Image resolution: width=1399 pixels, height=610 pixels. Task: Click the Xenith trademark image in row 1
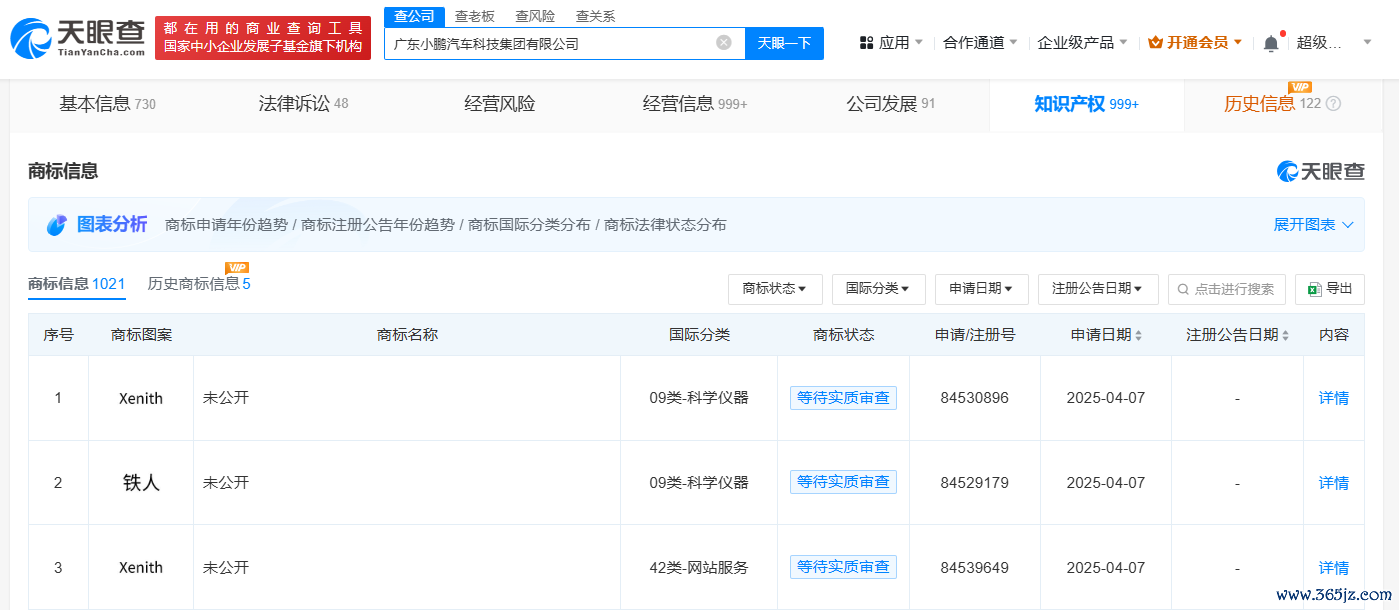(x=141, y=398)
